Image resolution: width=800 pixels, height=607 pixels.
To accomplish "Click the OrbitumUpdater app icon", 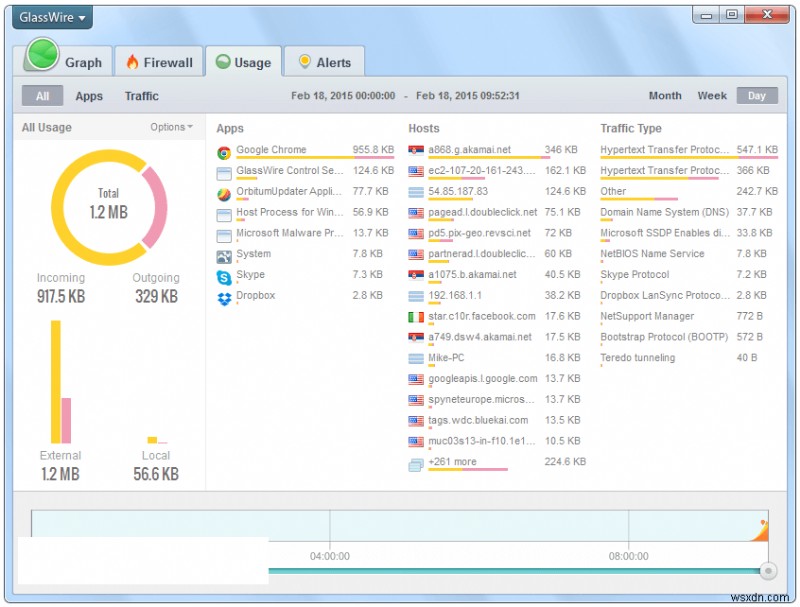I will tap(224, 194).
